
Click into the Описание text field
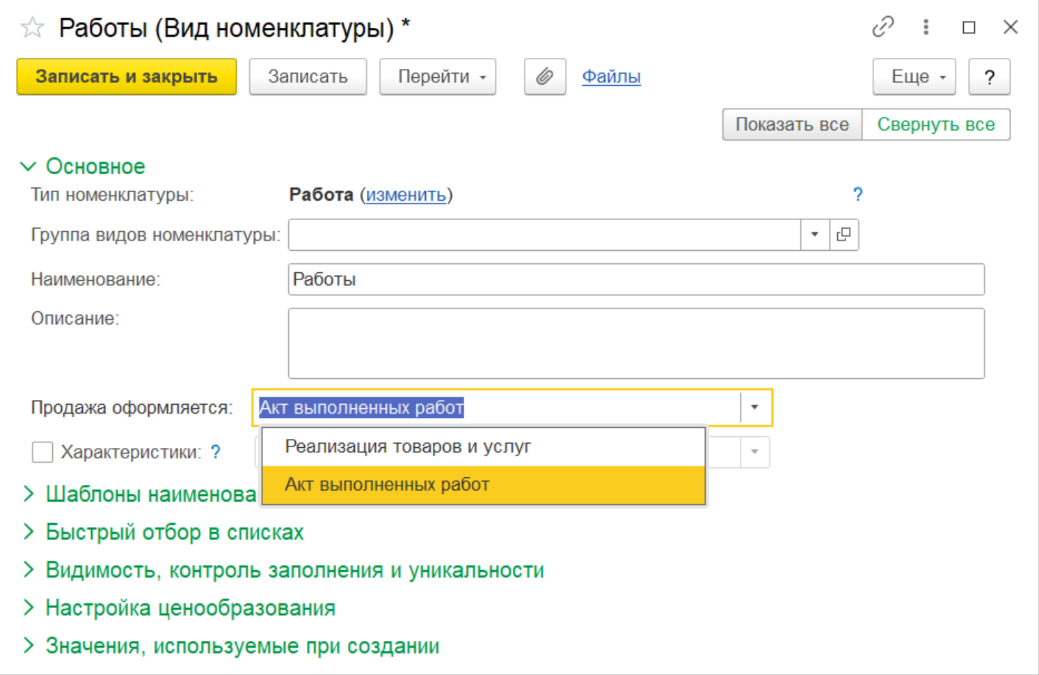pyautogui.click(x=636, y=343)
